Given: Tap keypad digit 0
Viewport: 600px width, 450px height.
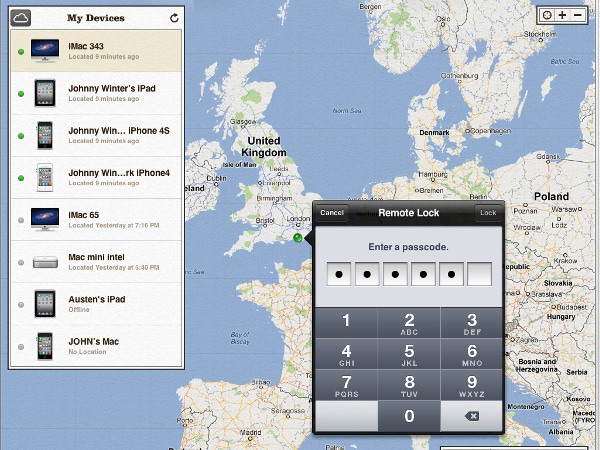Looking at the screenshot, I should pos(409,416).
